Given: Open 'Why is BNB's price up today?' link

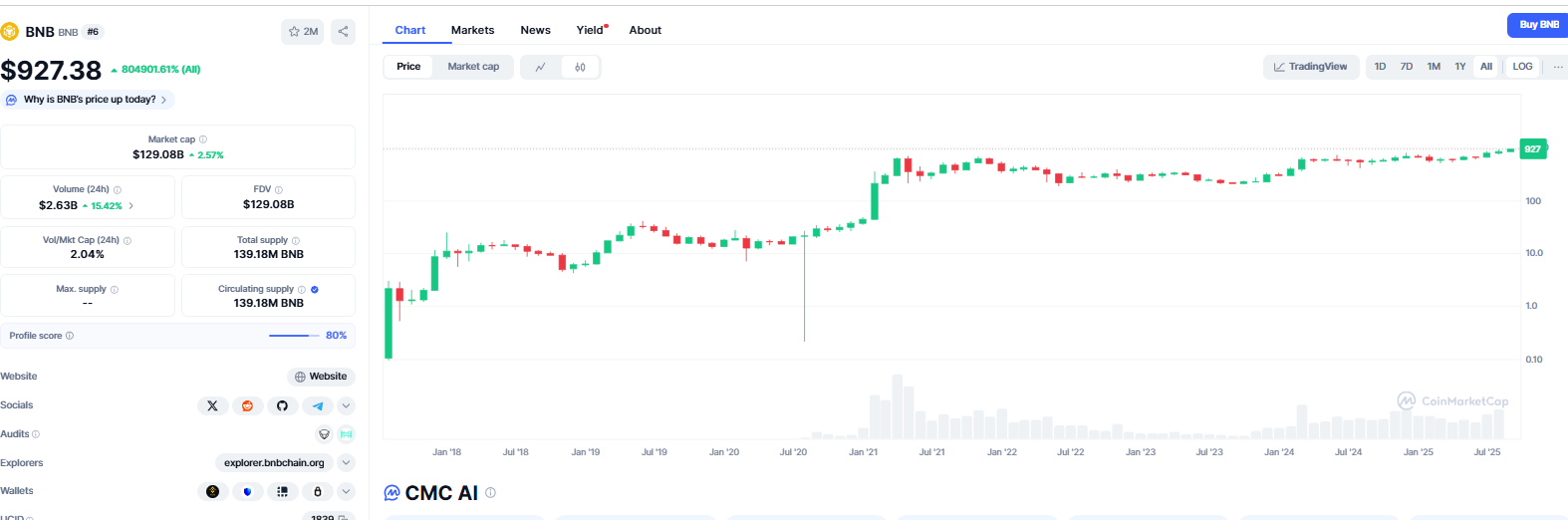Looking at the screenshot, I should coord(90,100).
